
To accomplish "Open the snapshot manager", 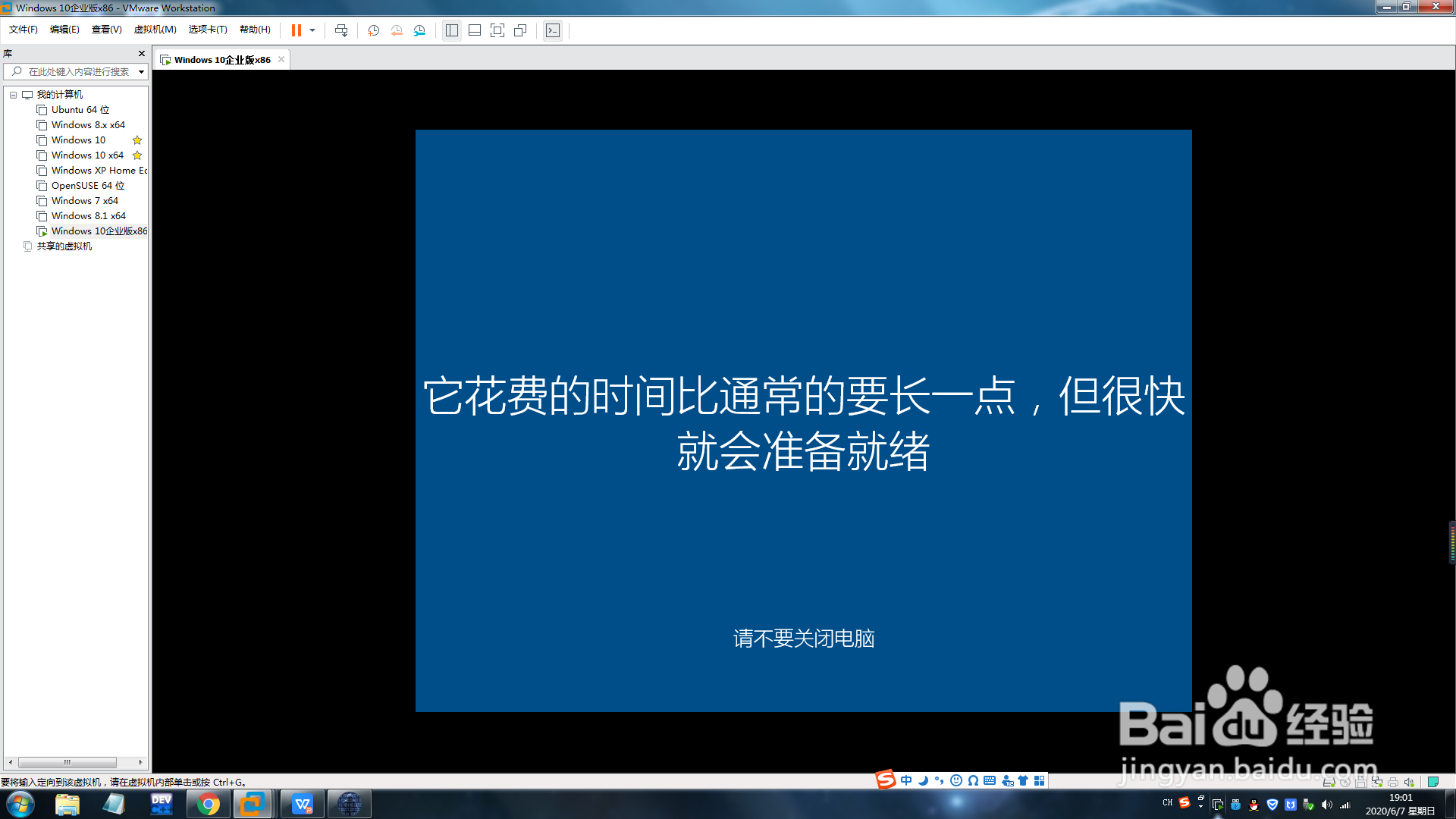I will tap(419, 30).
